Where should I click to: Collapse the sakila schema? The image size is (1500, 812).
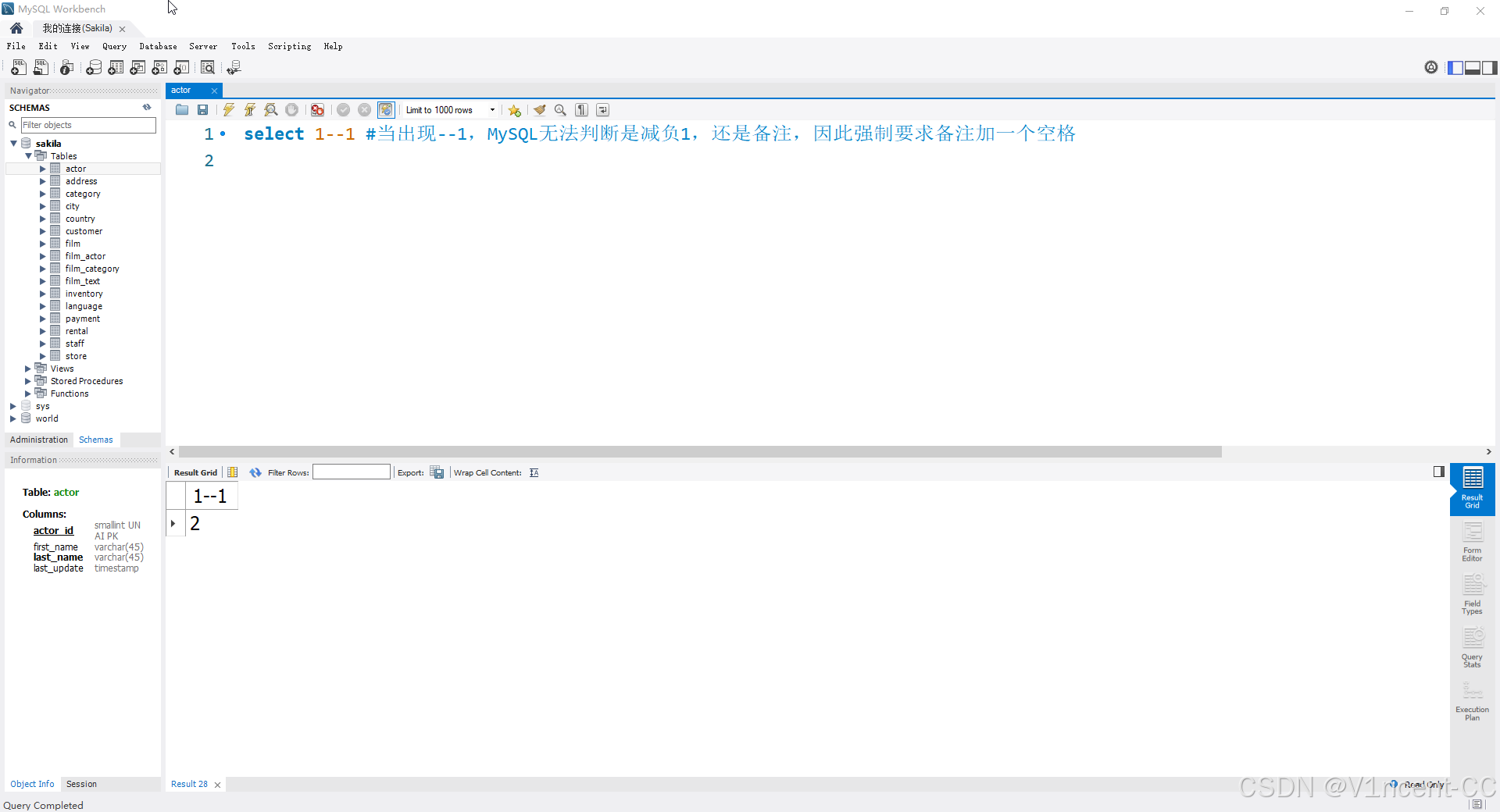pyautogui.click(x=13, y=144)
